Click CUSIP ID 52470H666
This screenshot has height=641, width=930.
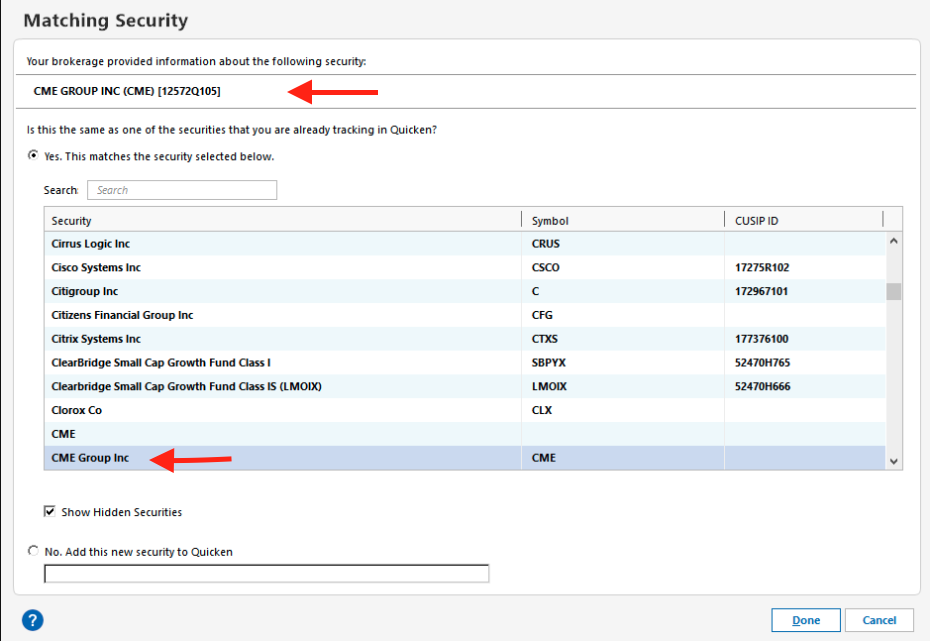(x=763, y=386)
